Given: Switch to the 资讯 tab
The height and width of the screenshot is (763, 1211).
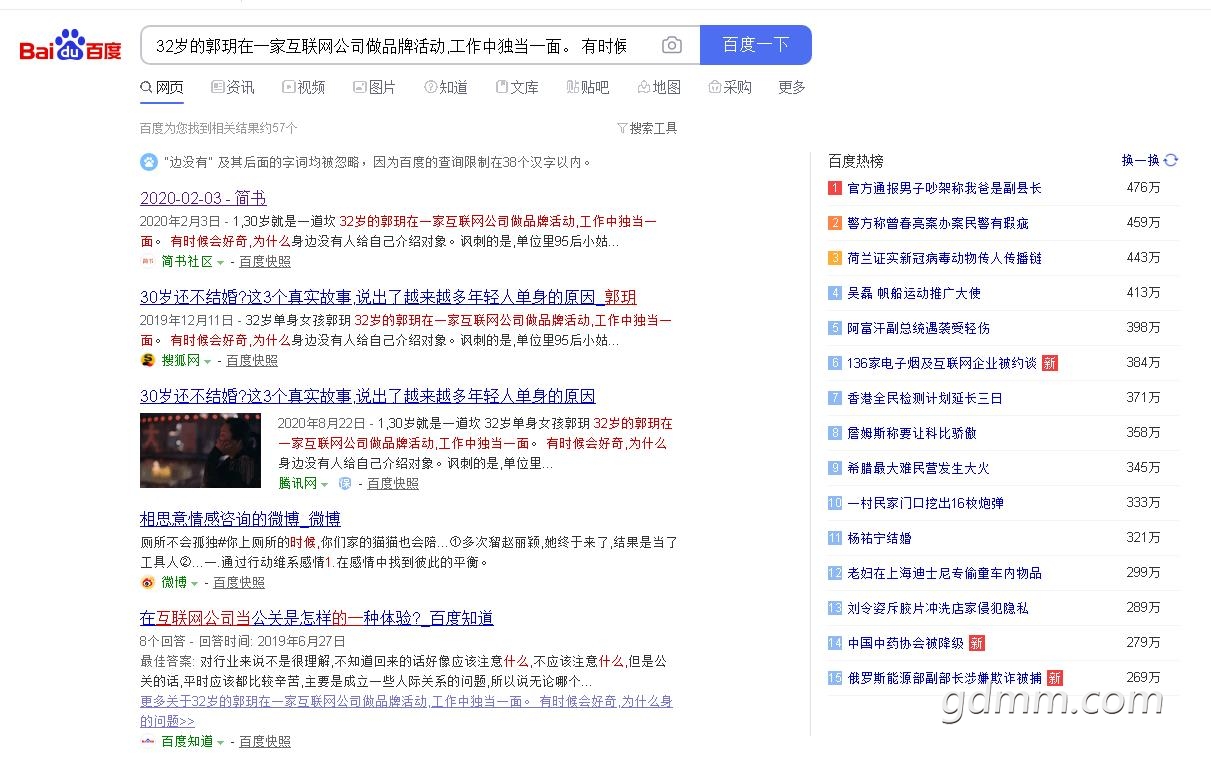Looking at the screenshot, I should 233,87.
